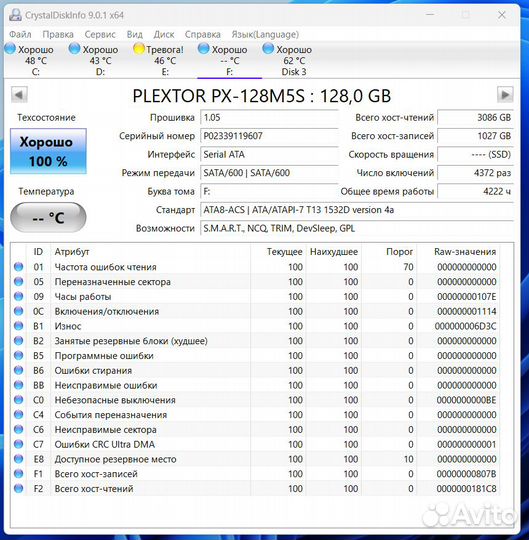The image size is (529, 540).
Task: Click the drive letter field F:
Action: tap(269, 191)
